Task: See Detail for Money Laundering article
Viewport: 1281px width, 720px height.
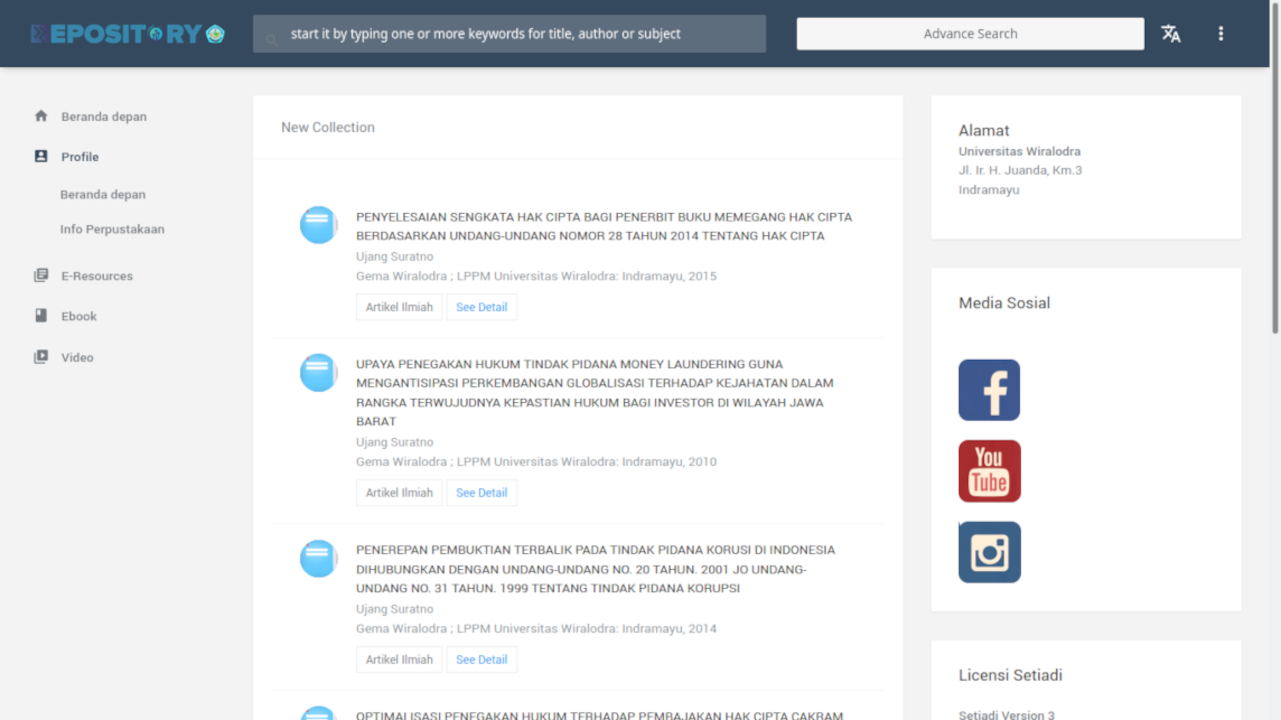Action: pyautogui.click(x=482, y=493)
